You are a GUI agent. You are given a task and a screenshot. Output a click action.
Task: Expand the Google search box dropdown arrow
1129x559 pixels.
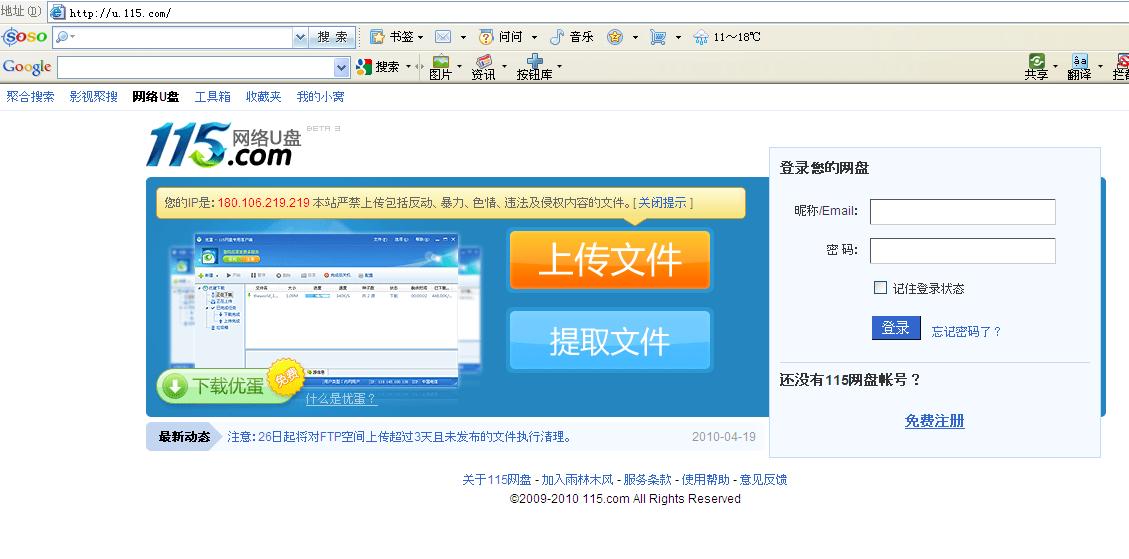click(342, 67)
